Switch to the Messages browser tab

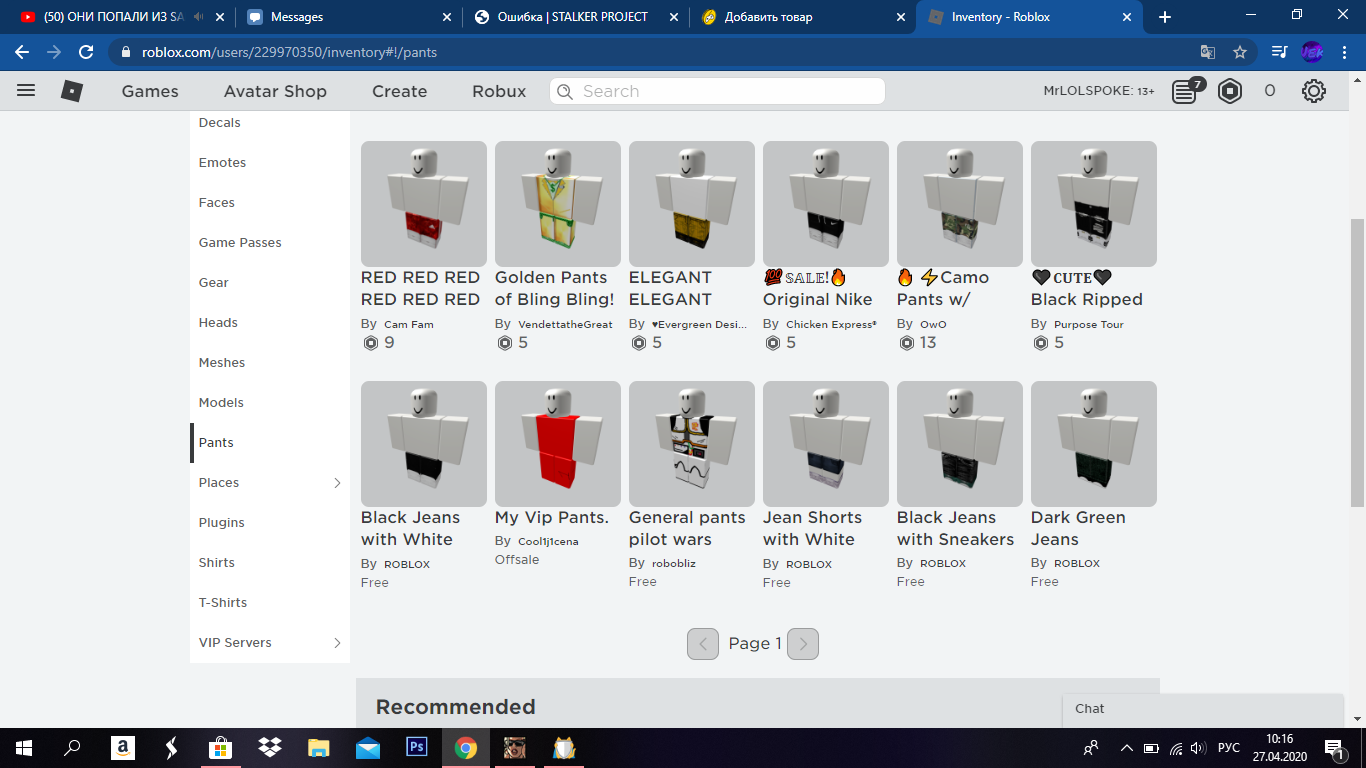297,17
